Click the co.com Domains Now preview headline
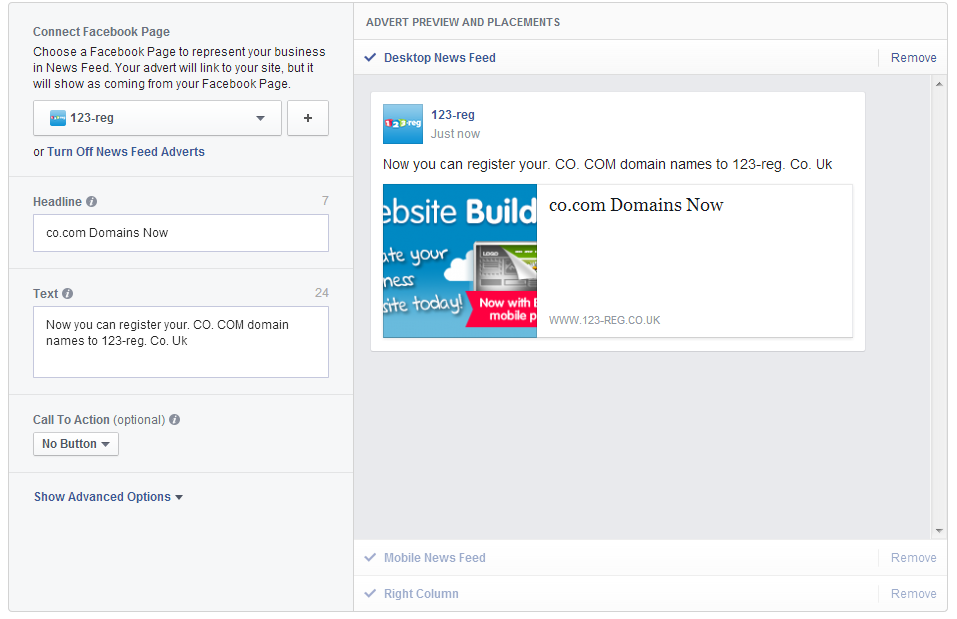 [636, 205]
